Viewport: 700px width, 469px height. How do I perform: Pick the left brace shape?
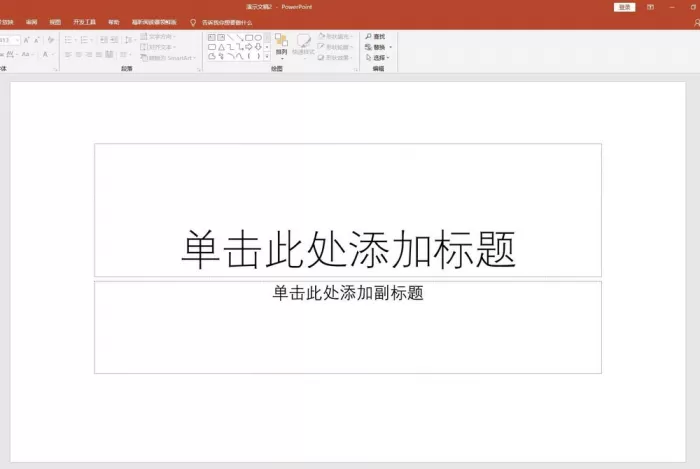pyautogui.click(x=249, y=56)
